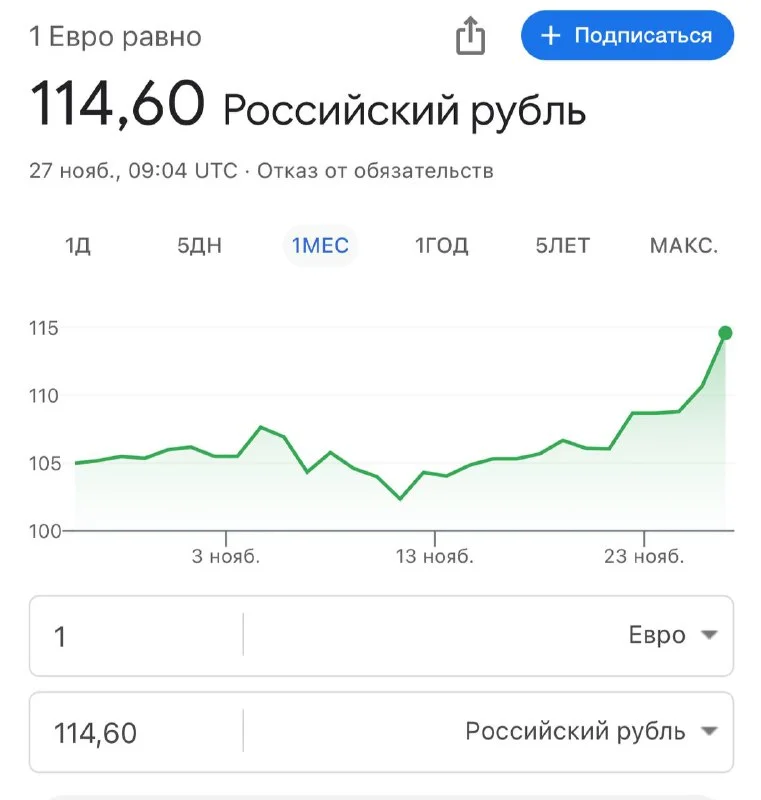The width and height of the screenshot is (761, 800).
Task: Switch chart to 5ЛЕТ range
Action: (x=562, y=245)
